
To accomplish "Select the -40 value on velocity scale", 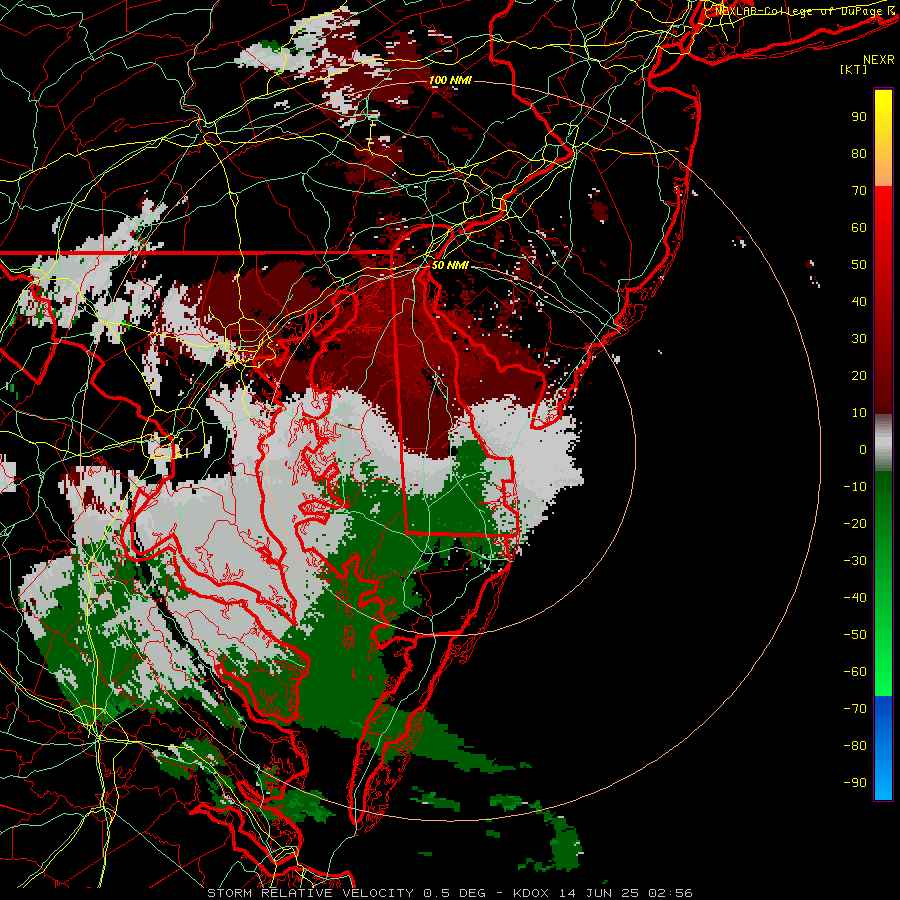I will (855, 598).
